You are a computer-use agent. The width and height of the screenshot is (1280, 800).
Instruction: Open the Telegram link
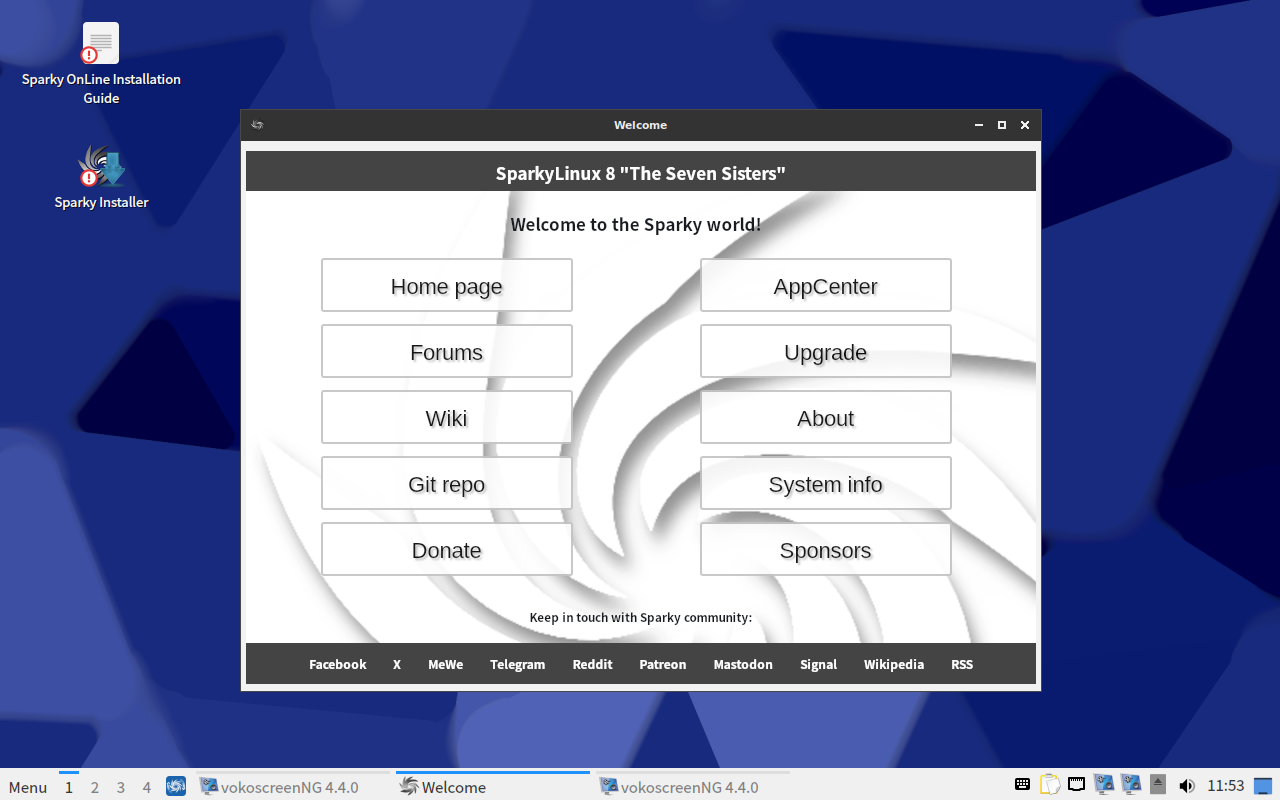[518, 664]
